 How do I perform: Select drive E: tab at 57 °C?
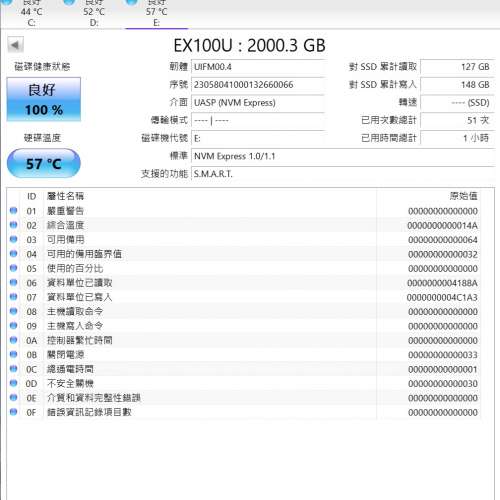[x=156, y=13]
